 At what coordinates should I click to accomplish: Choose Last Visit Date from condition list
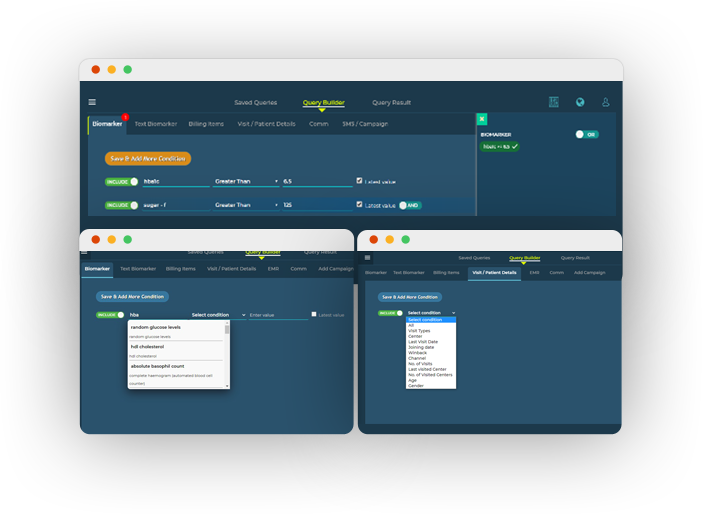tap(423, 342)
